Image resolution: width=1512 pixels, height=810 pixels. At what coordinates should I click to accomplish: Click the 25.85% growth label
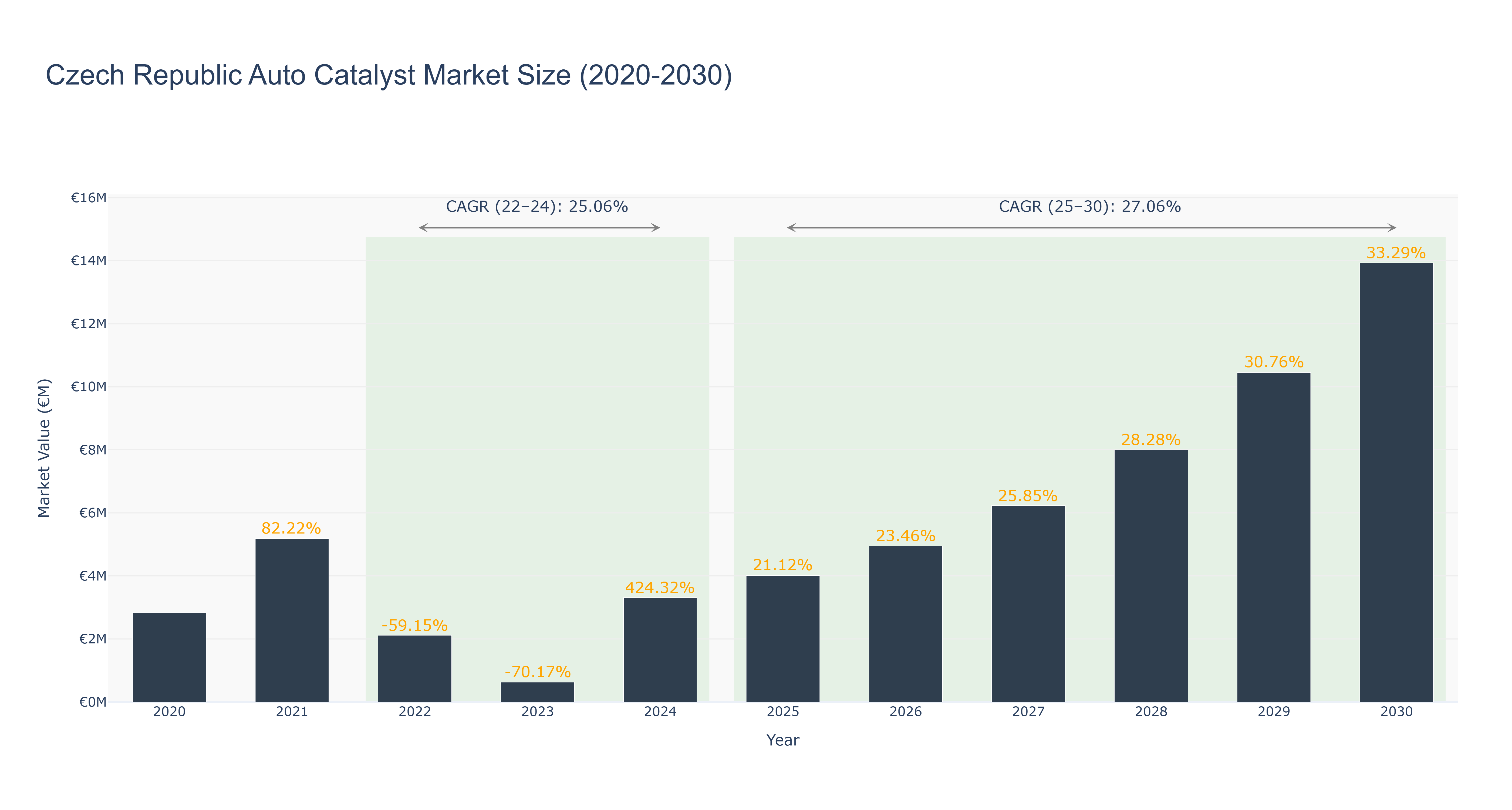[x=1028, y=496]
